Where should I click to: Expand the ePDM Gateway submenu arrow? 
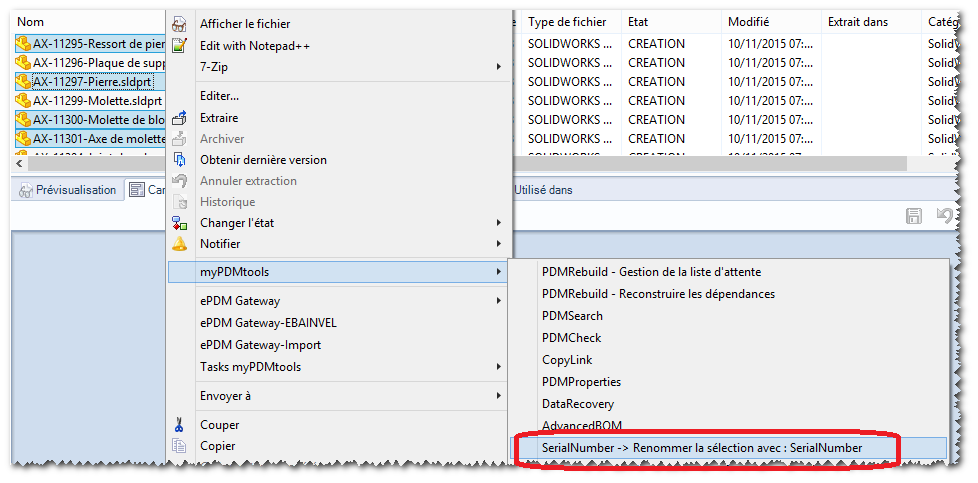coord(499,301)
